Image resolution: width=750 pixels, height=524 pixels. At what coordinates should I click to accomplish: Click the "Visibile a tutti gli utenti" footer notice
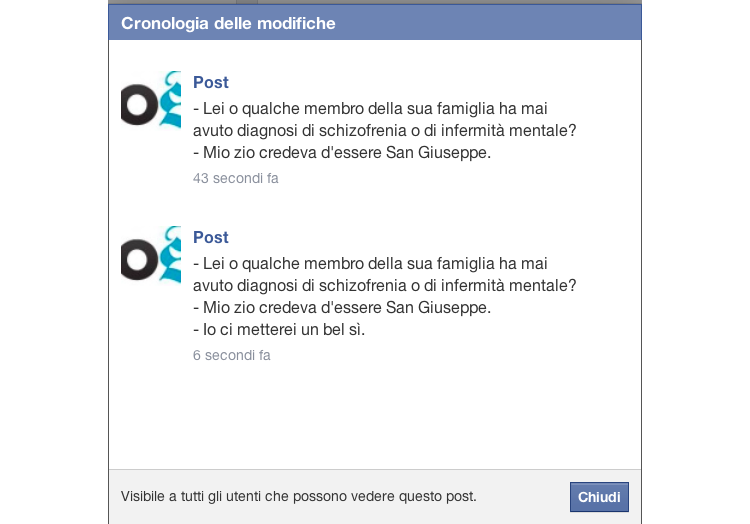pos(299,496)
